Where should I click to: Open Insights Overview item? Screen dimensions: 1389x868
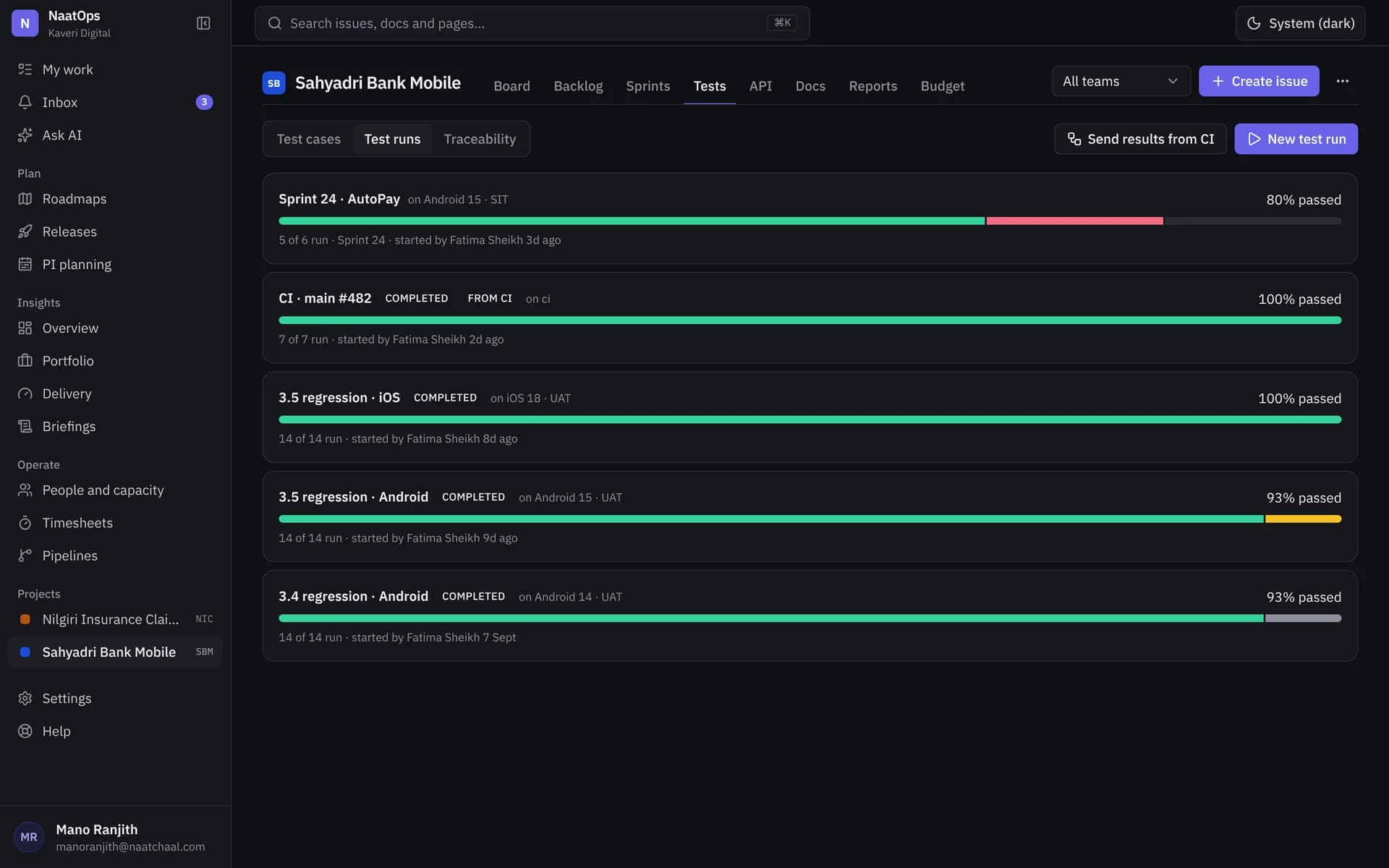(115, 328)
